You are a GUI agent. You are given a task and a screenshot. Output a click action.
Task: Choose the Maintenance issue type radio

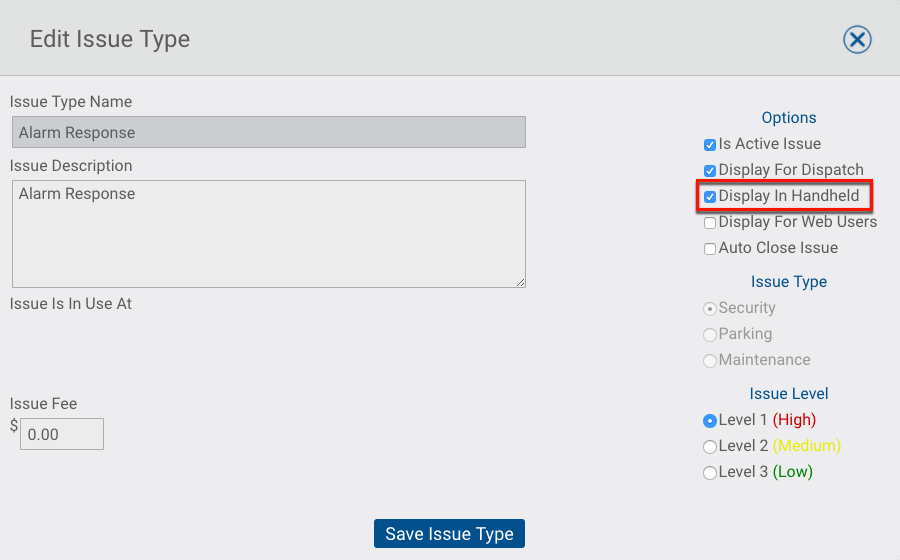[710, 360]
